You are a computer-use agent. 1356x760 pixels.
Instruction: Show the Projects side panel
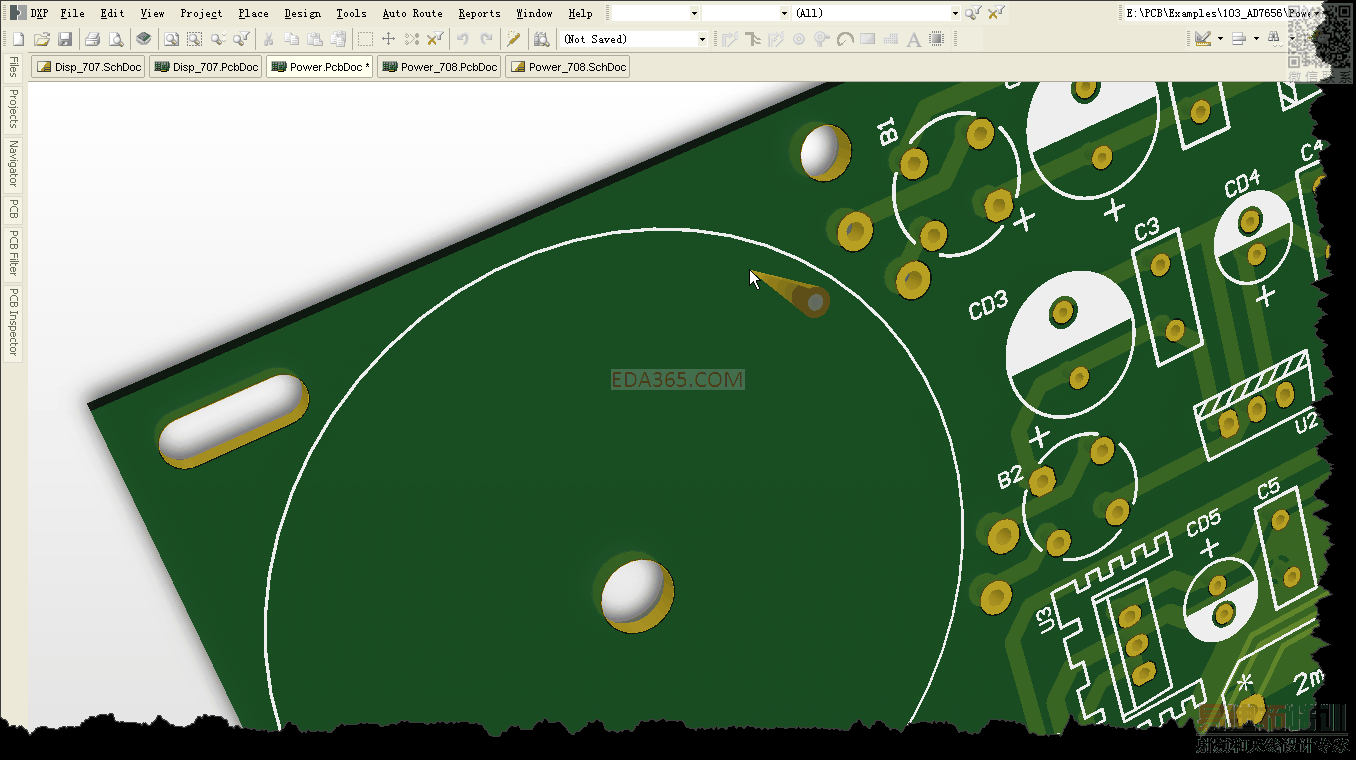coord(13,109)
